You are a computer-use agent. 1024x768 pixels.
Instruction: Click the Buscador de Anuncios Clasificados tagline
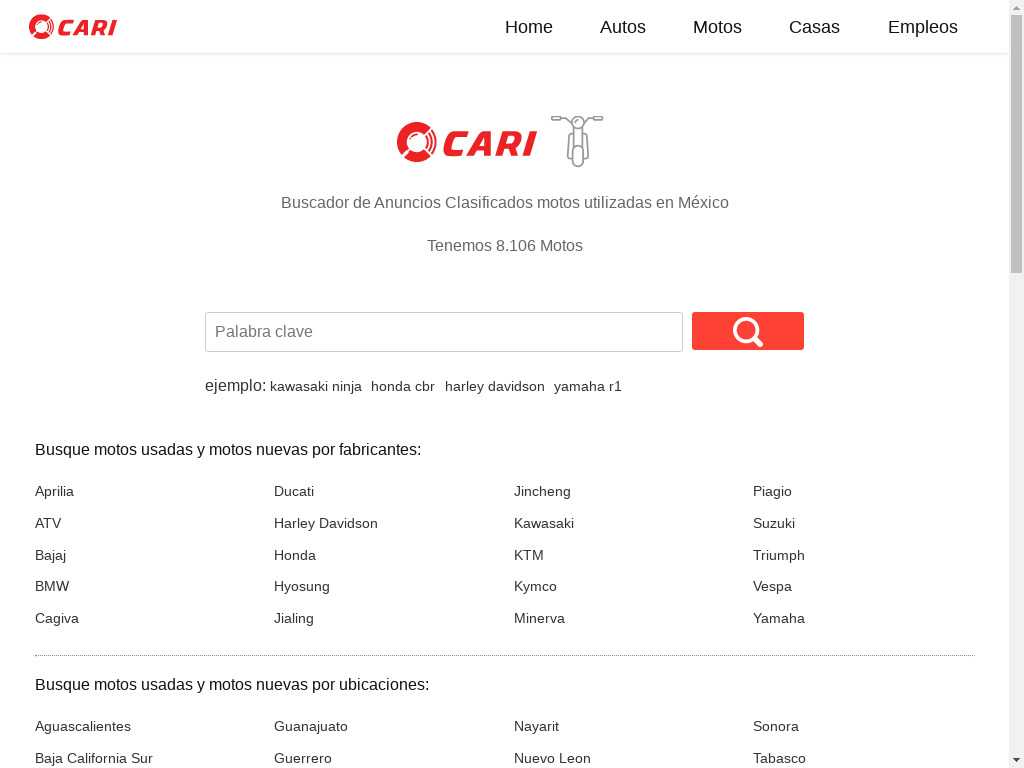click(505, 202)
